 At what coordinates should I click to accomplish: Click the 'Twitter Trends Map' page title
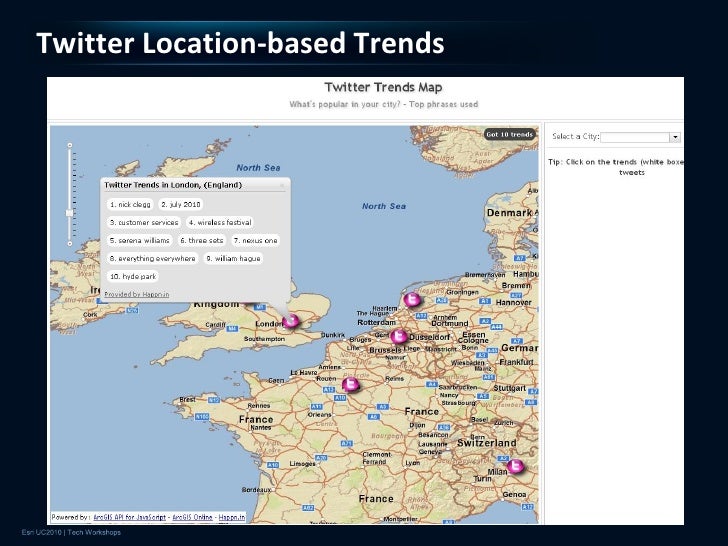pos(384,87)
